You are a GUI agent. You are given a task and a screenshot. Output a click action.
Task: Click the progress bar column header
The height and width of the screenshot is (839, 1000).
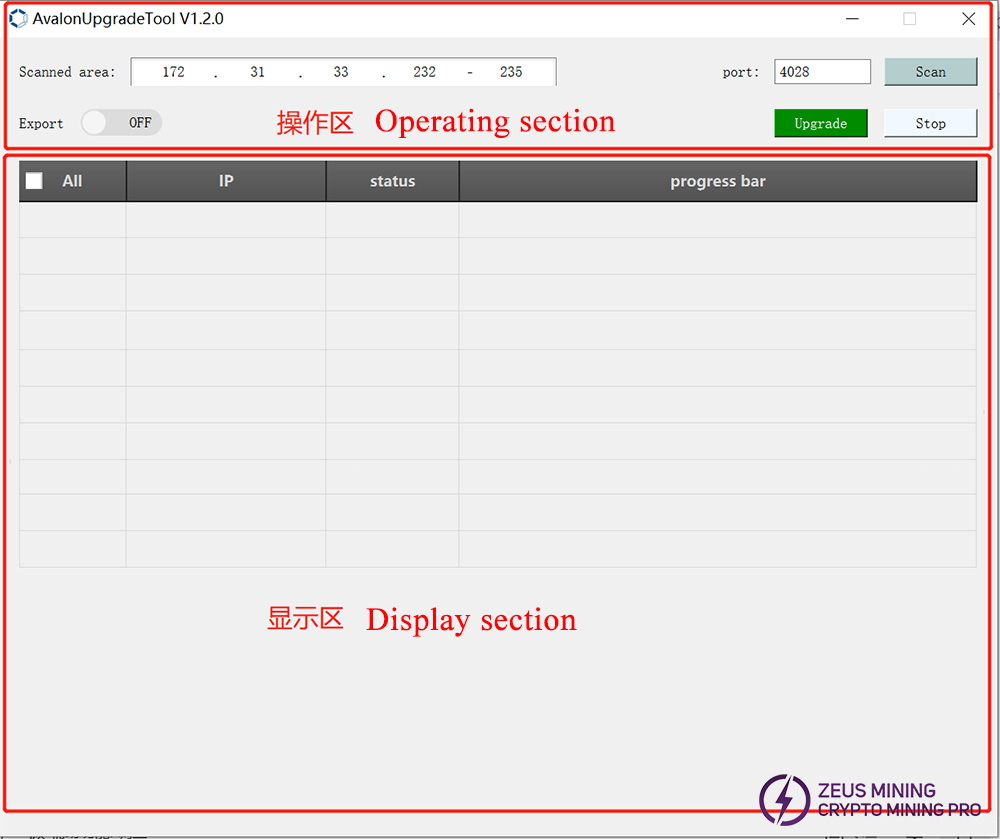coord(717,181)
